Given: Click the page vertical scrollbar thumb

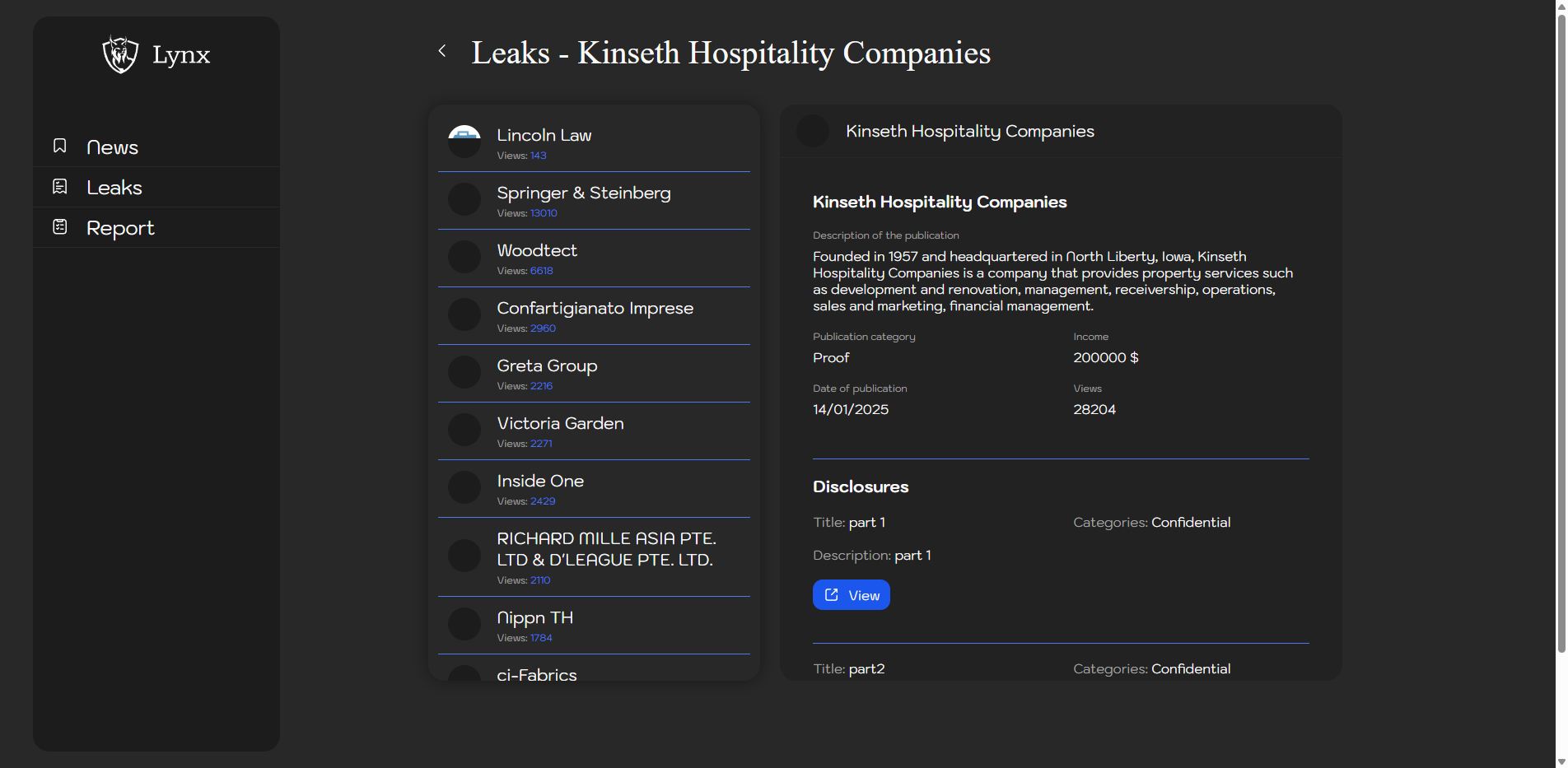Looking at the screenshot, I should 1561,329.
